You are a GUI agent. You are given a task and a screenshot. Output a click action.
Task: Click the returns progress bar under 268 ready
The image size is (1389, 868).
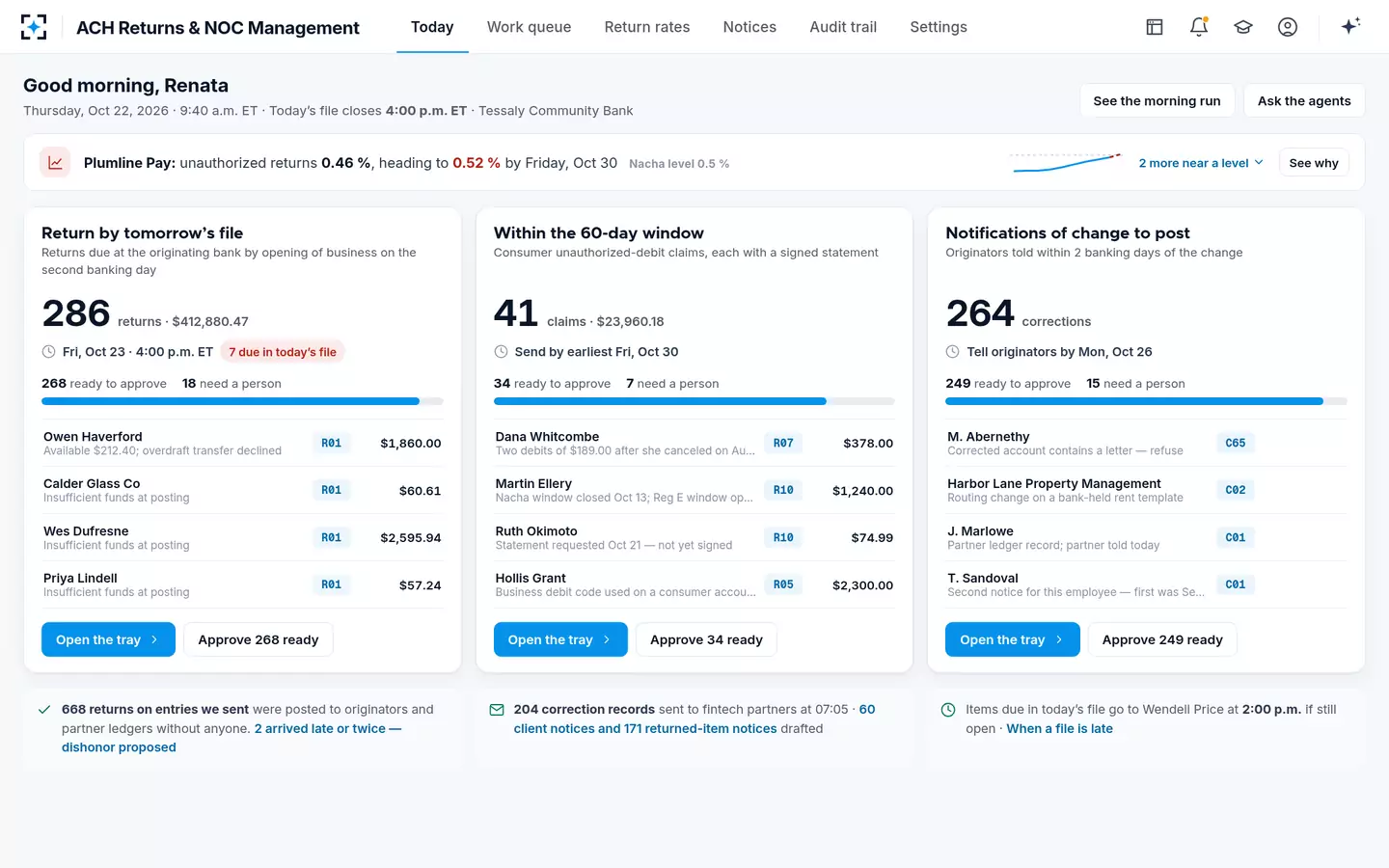242,401
